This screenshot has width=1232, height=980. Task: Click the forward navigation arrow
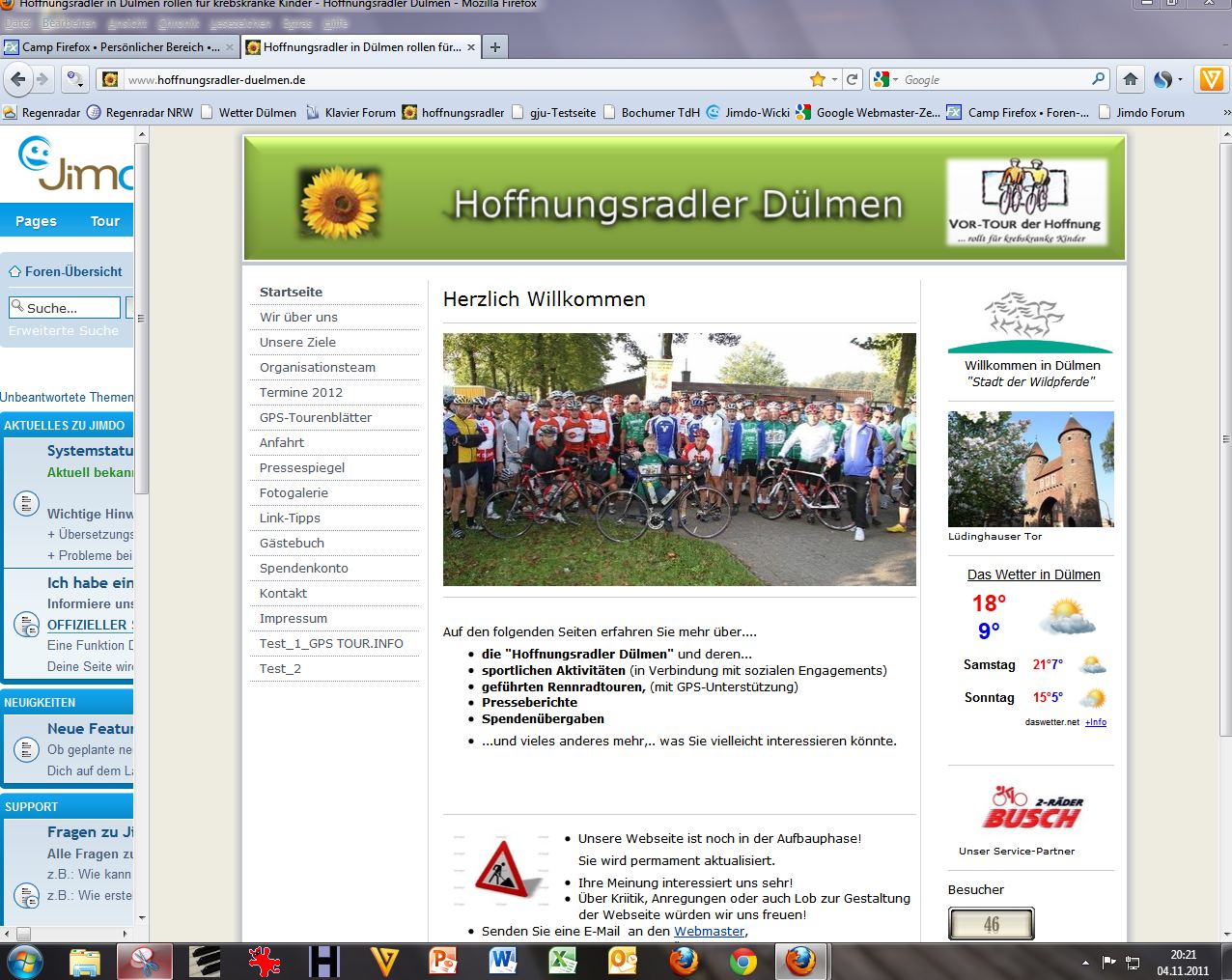click(42, 79)
